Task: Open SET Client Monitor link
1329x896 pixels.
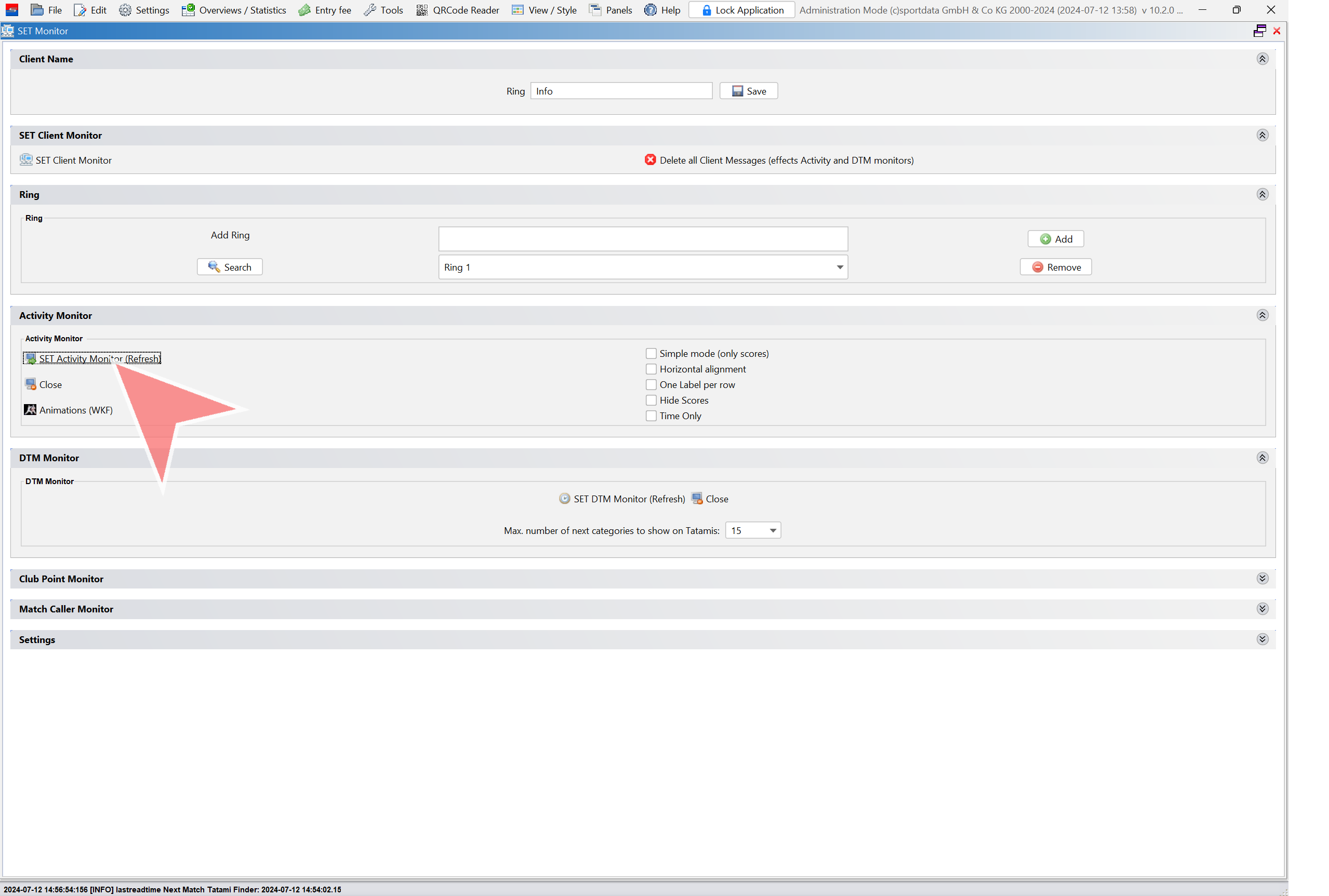Action: tap(73, 160)
